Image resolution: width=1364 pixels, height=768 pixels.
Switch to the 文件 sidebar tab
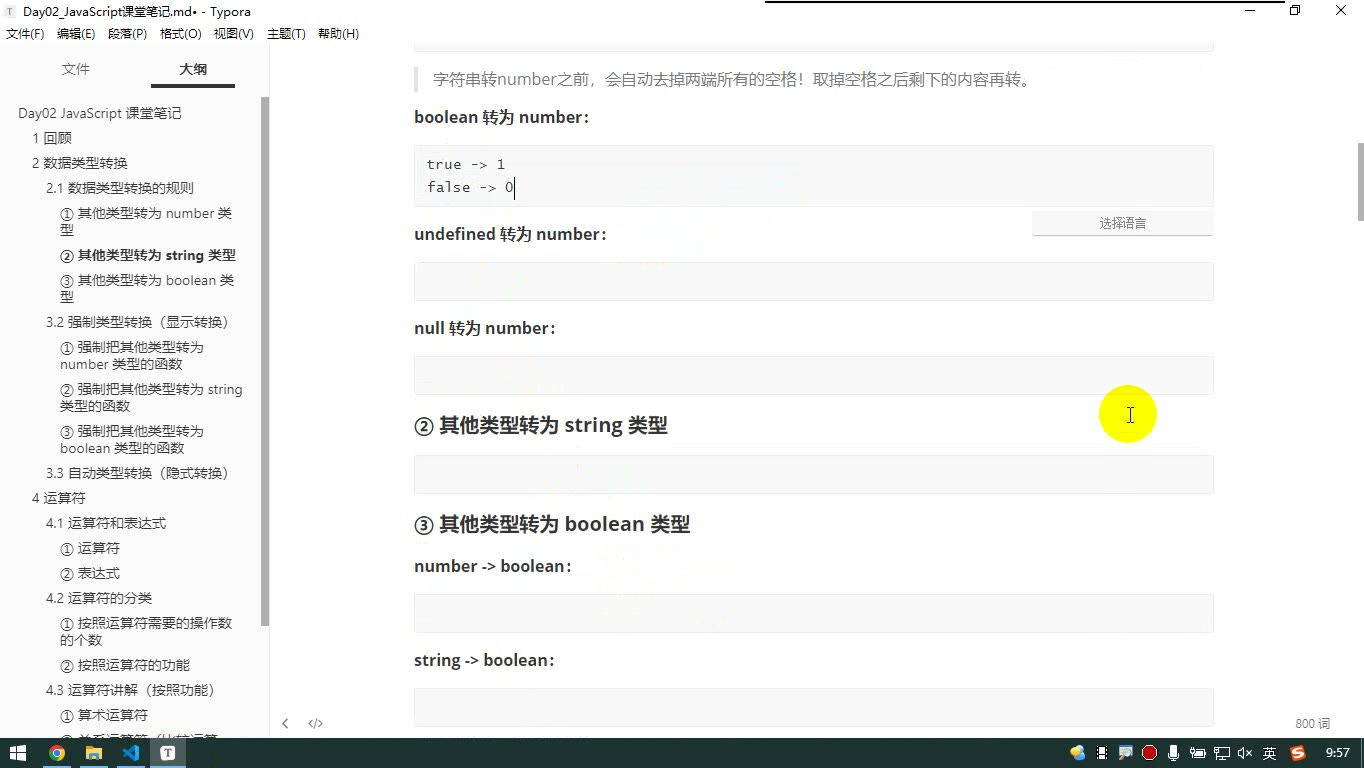coord(76,69)
